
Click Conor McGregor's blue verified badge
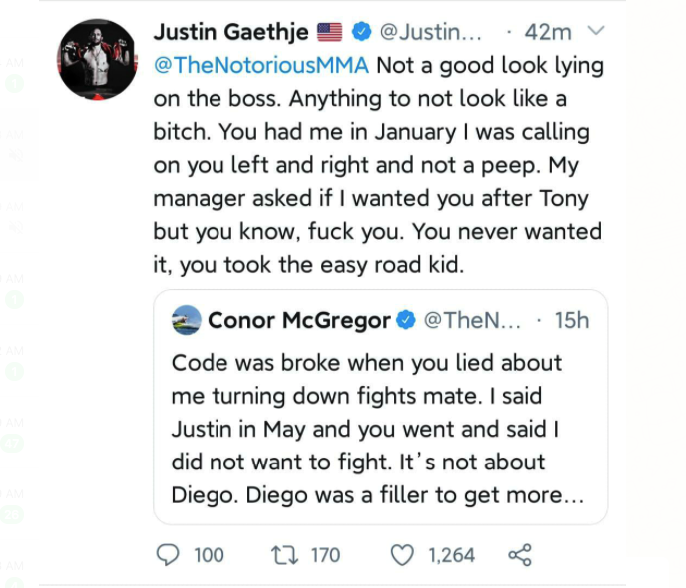406,320
